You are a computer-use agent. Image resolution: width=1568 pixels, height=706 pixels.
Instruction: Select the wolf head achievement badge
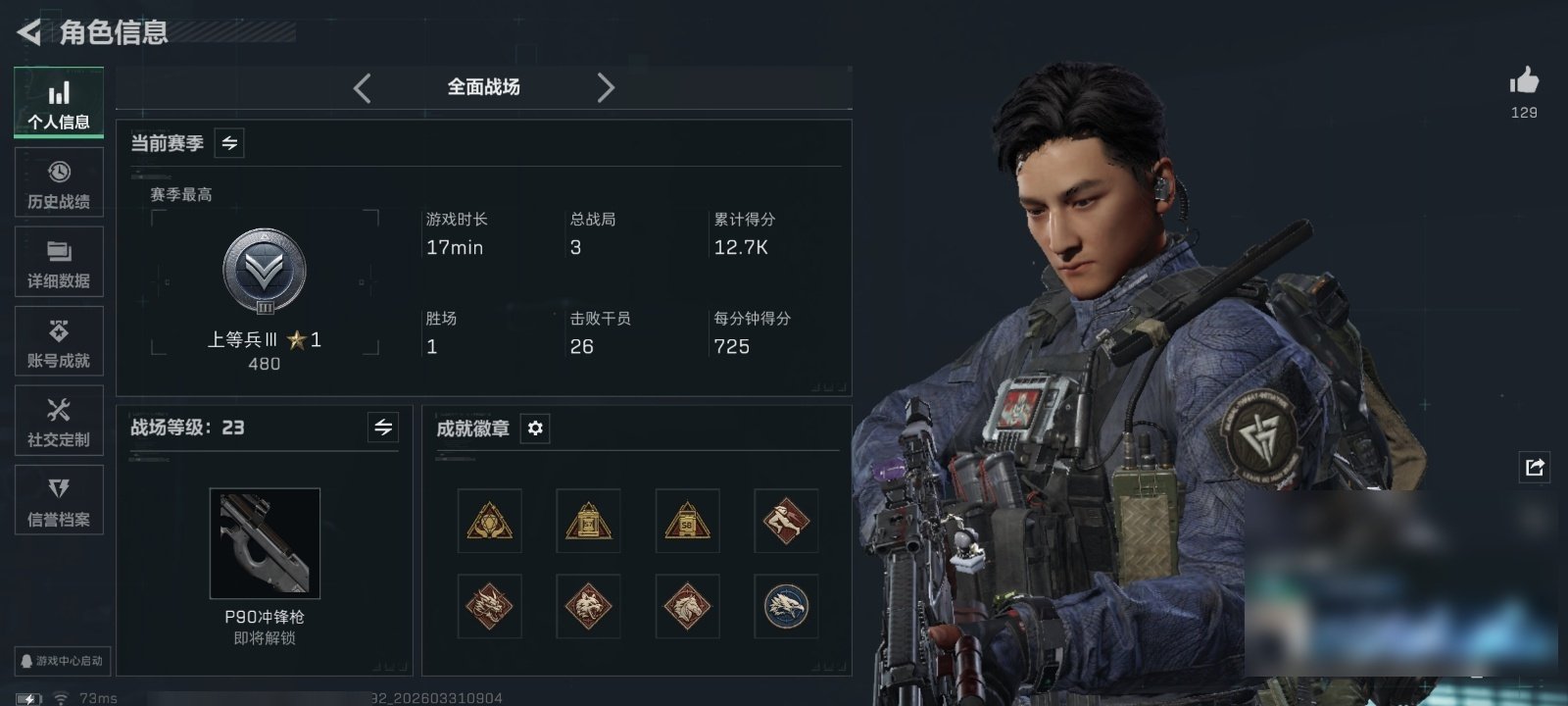click(588, 606)
